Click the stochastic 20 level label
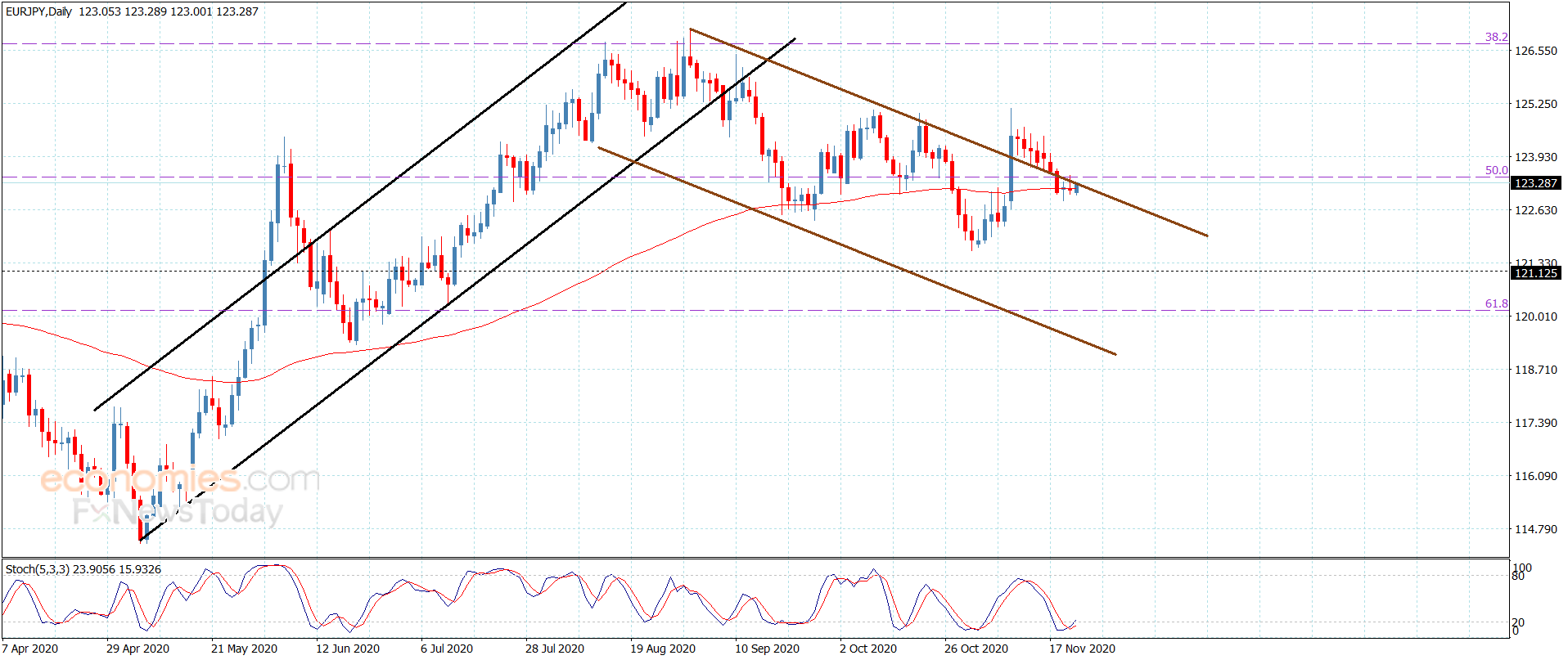This screenshot has height=660, width=1568. [1519, 622]
